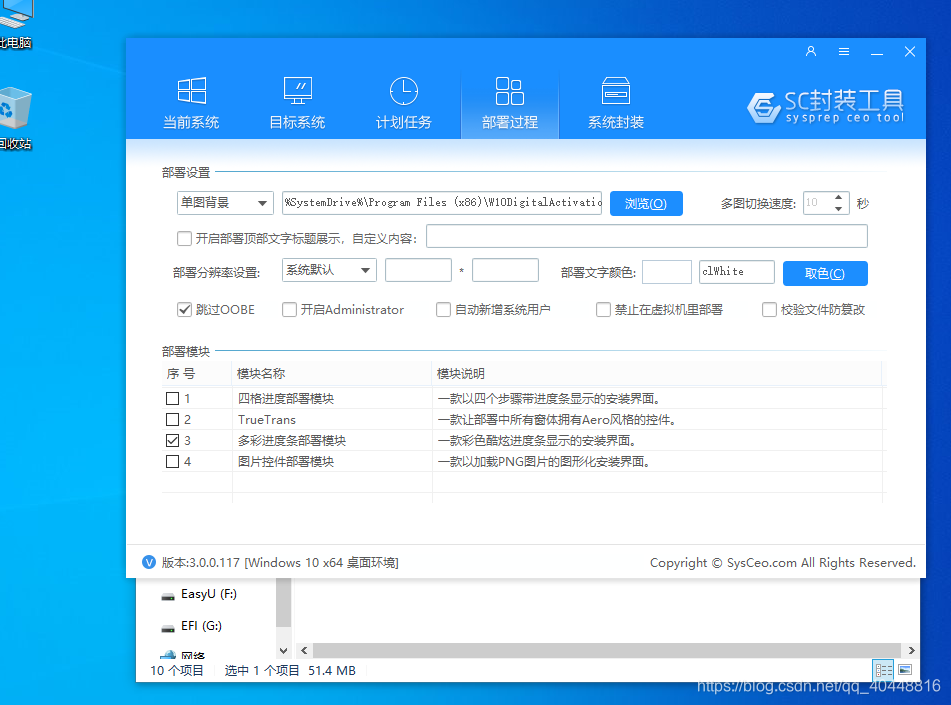
Task: Switch Explorer to large icons view
Action: pyautogui.click(x=905, y=670)
